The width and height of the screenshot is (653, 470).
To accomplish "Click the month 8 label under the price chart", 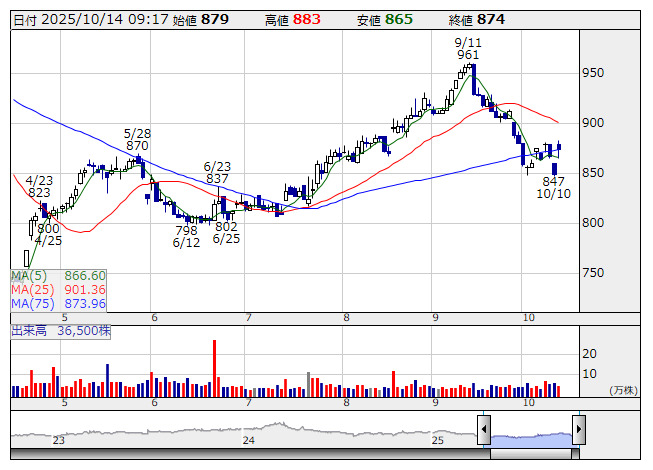I will click(346, 318).
